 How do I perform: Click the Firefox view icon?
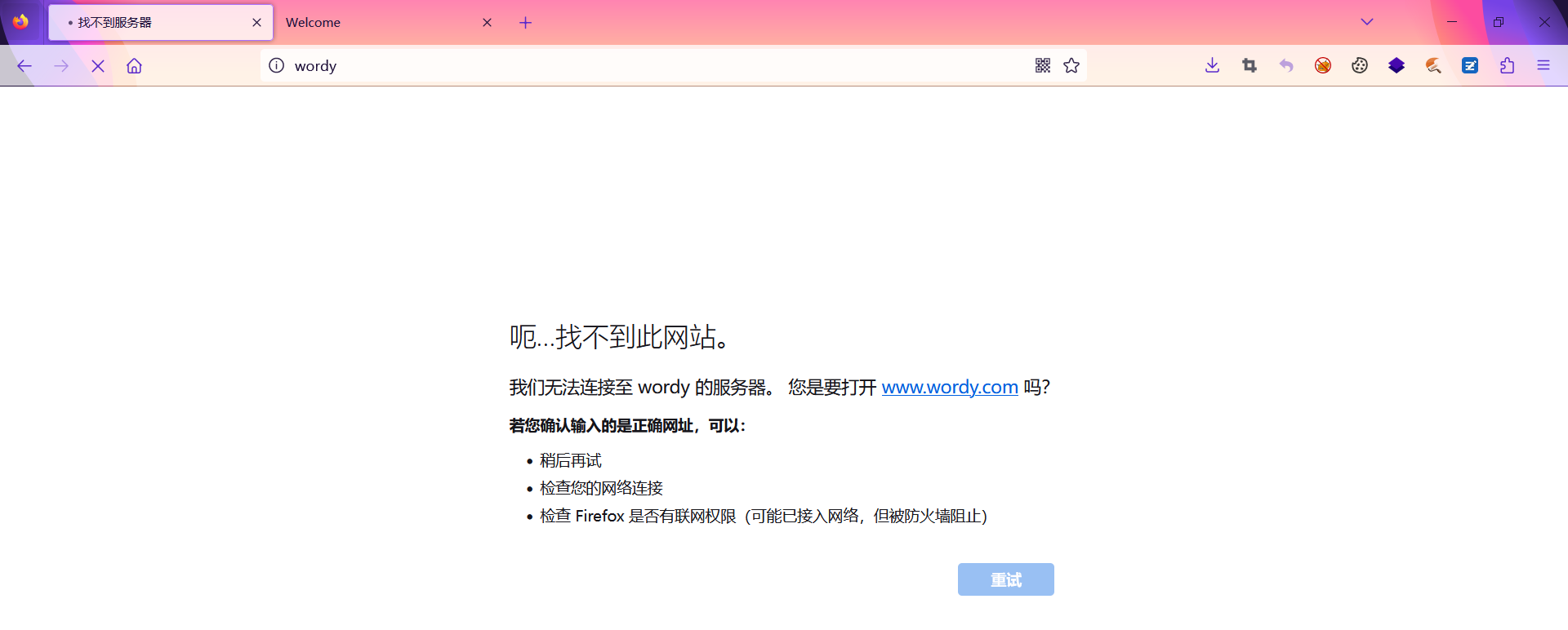point(21,22)
